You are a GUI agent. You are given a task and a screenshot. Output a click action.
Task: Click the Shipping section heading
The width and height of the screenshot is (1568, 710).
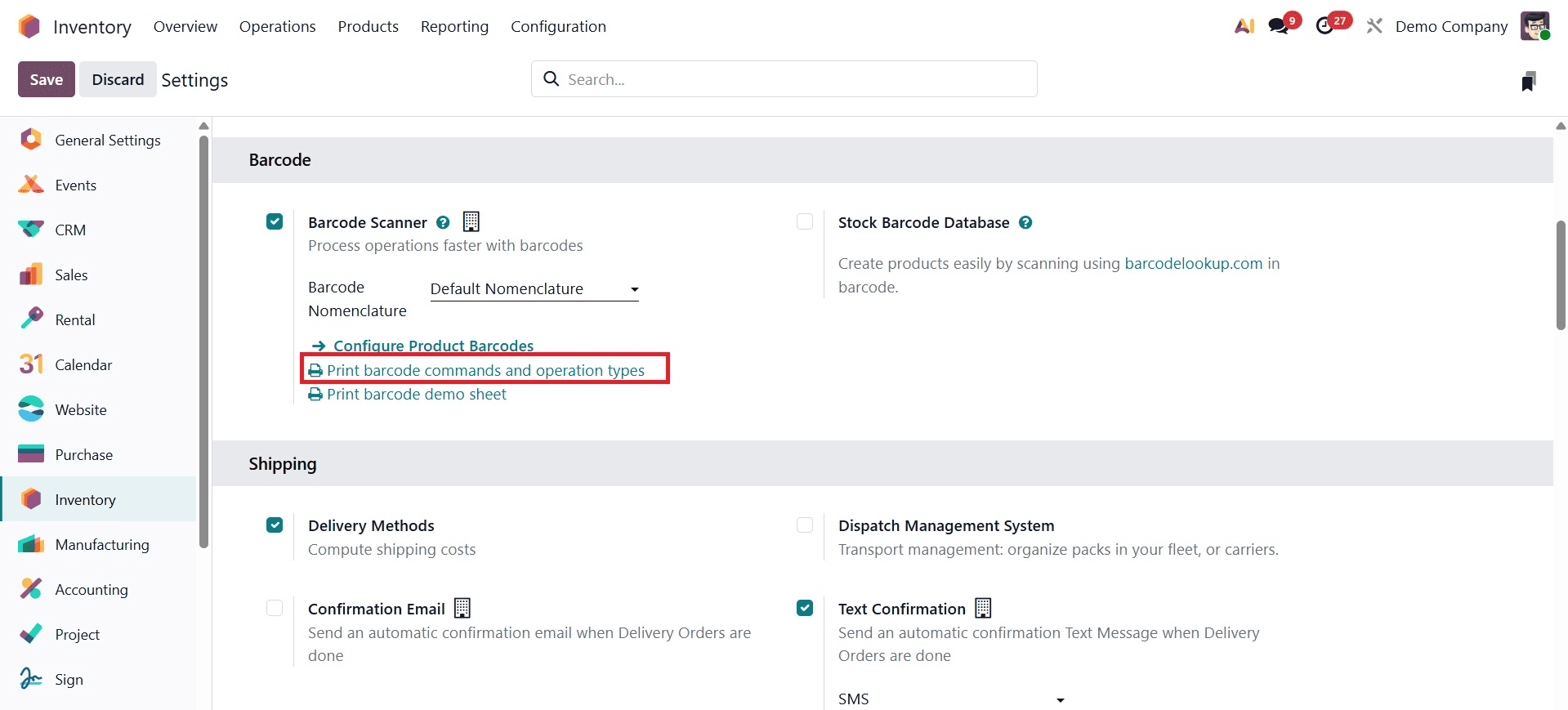click(283, 463)
